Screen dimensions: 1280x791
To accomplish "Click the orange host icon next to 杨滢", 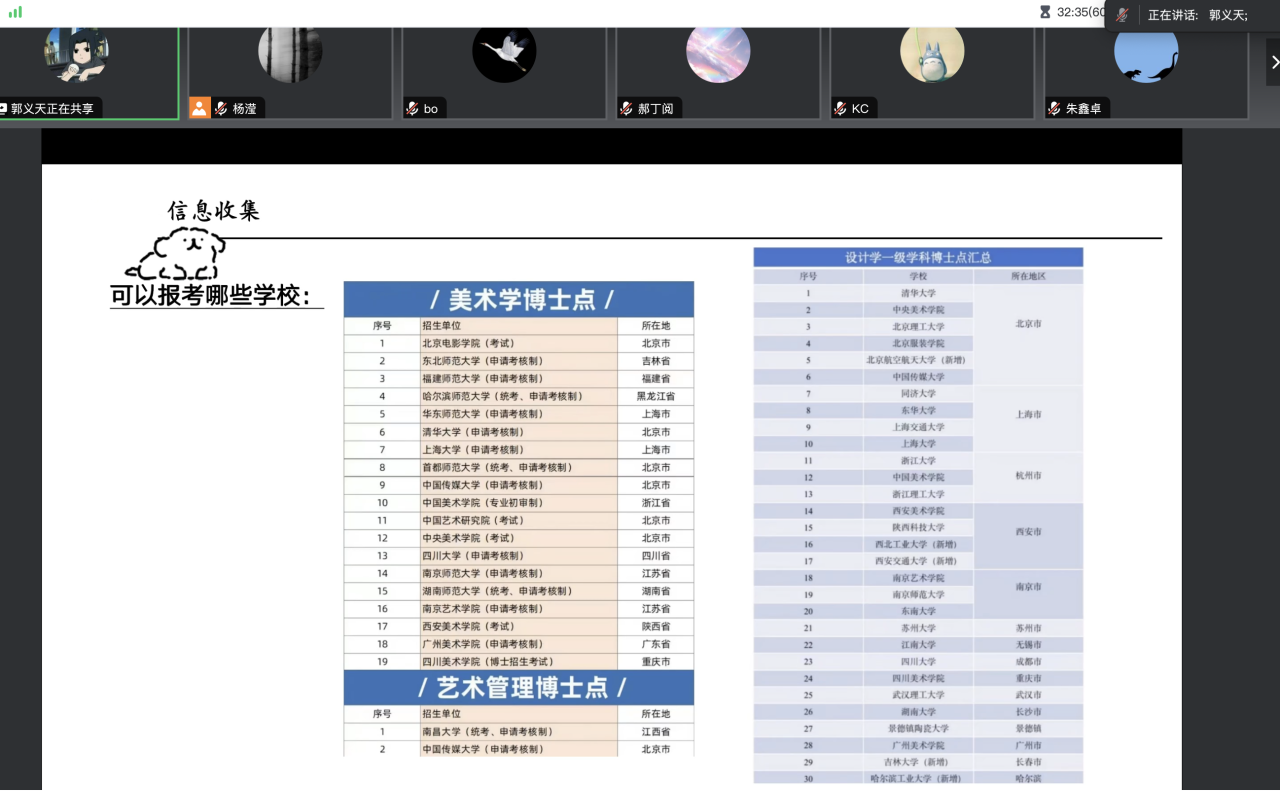I will point(200,108).
